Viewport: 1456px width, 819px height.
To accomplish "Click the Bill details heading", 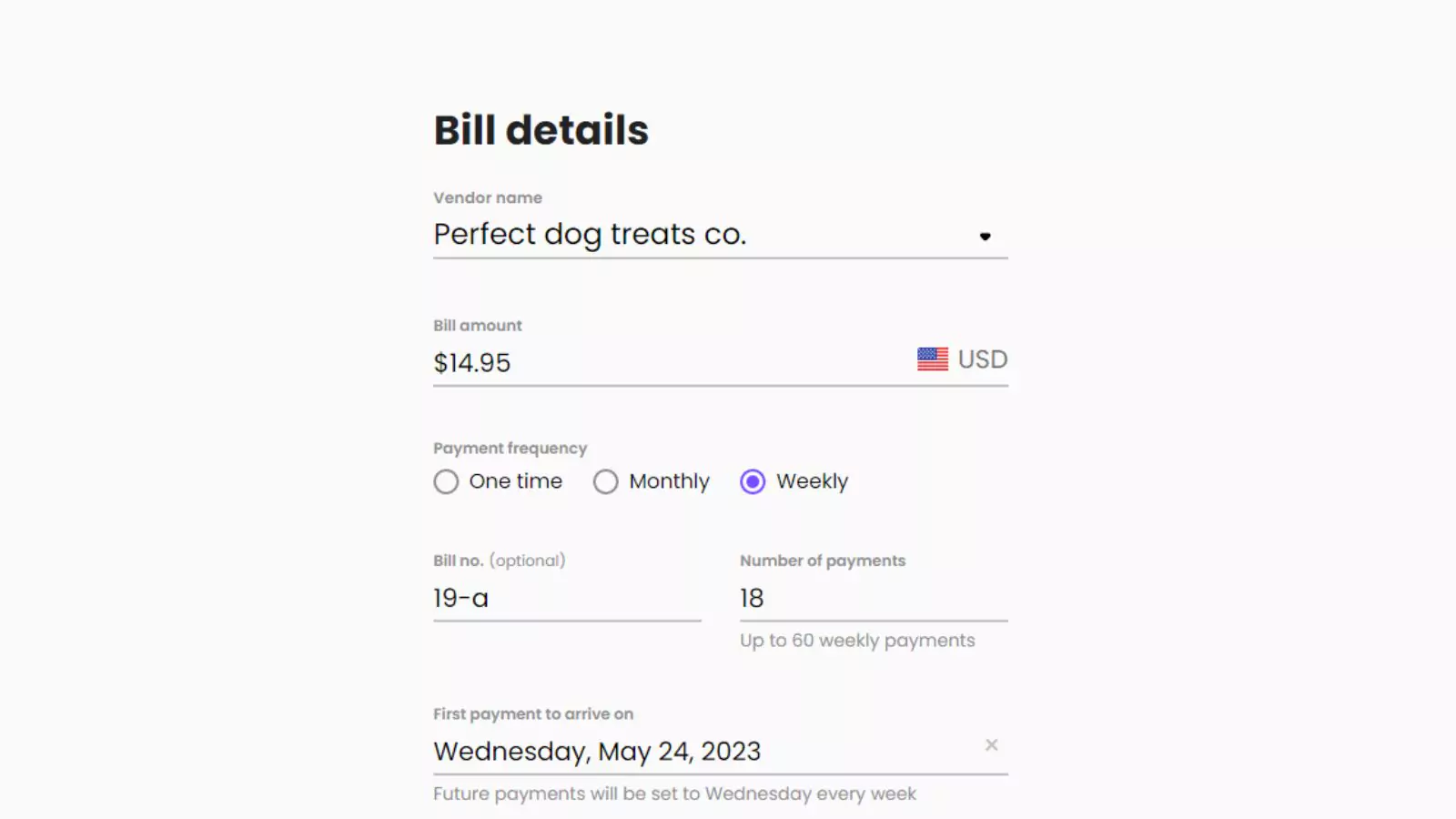I will pos(541,129).
